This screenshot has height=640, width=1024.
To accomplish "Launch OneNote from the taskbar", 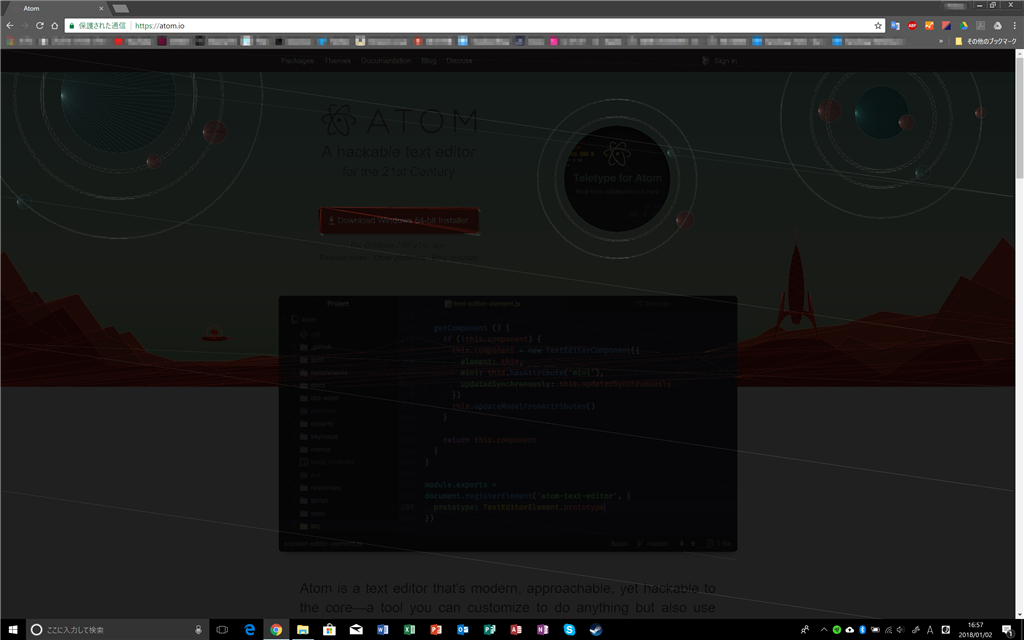I will (543, 630).
